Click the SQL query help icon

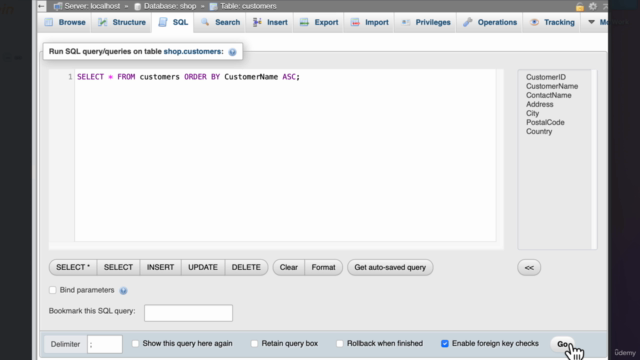tap(232, 52)
